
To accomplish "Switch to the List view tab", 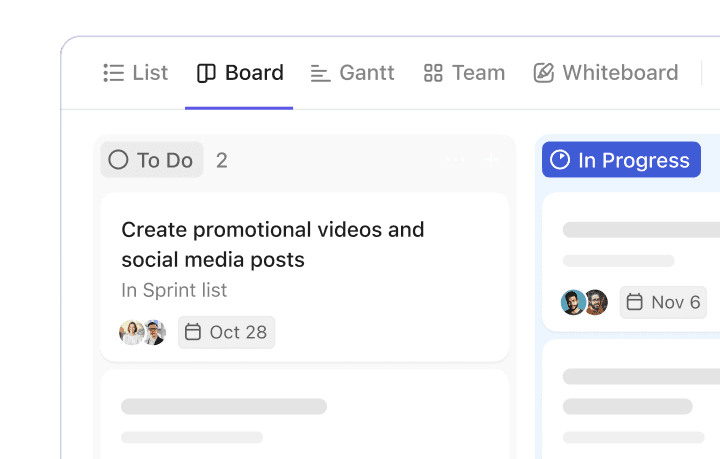I will pos(136,73).
